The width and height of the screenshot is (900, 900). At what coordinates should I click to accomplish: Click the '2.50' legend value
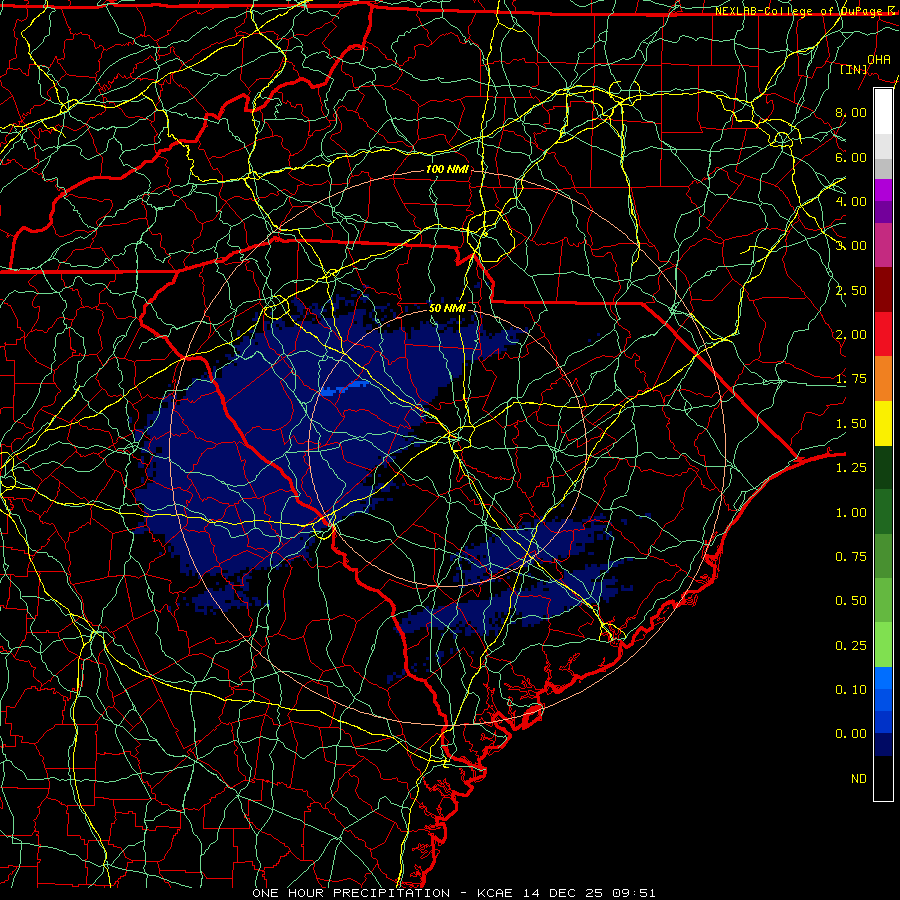pos(851,290)
